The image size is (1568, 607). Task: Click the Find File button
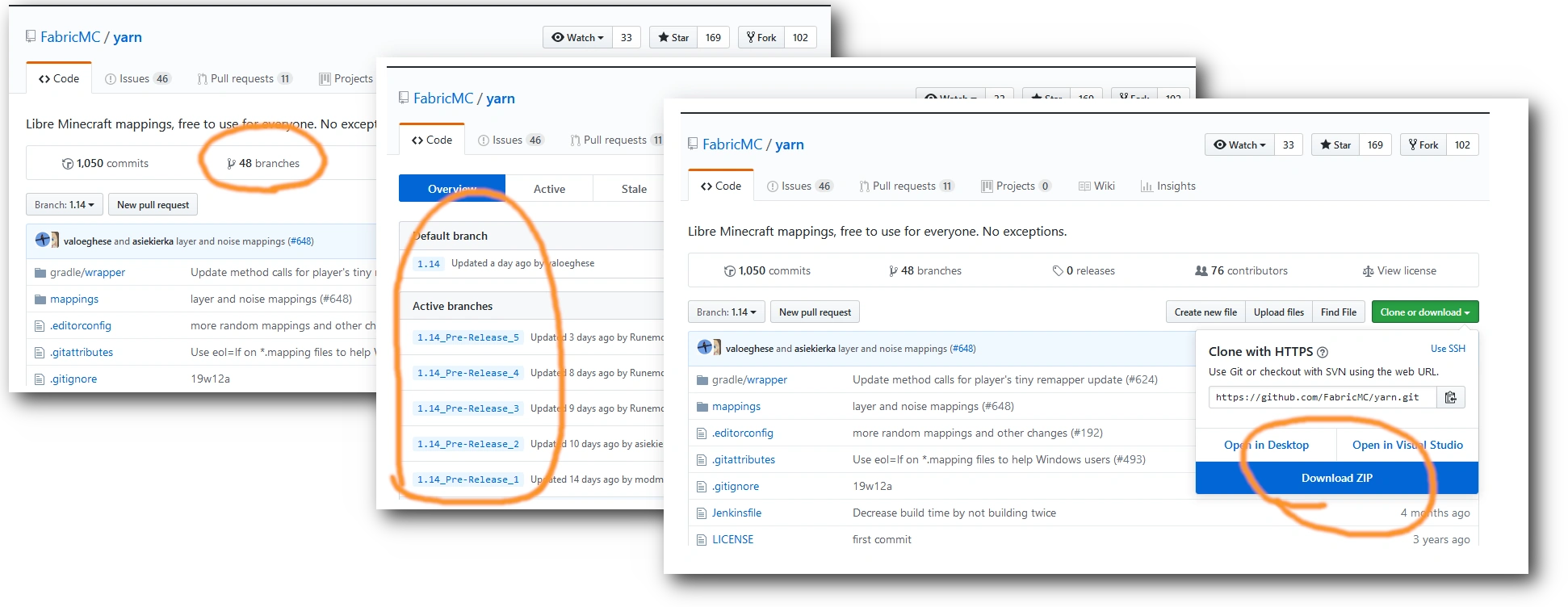pos(1339,312)
